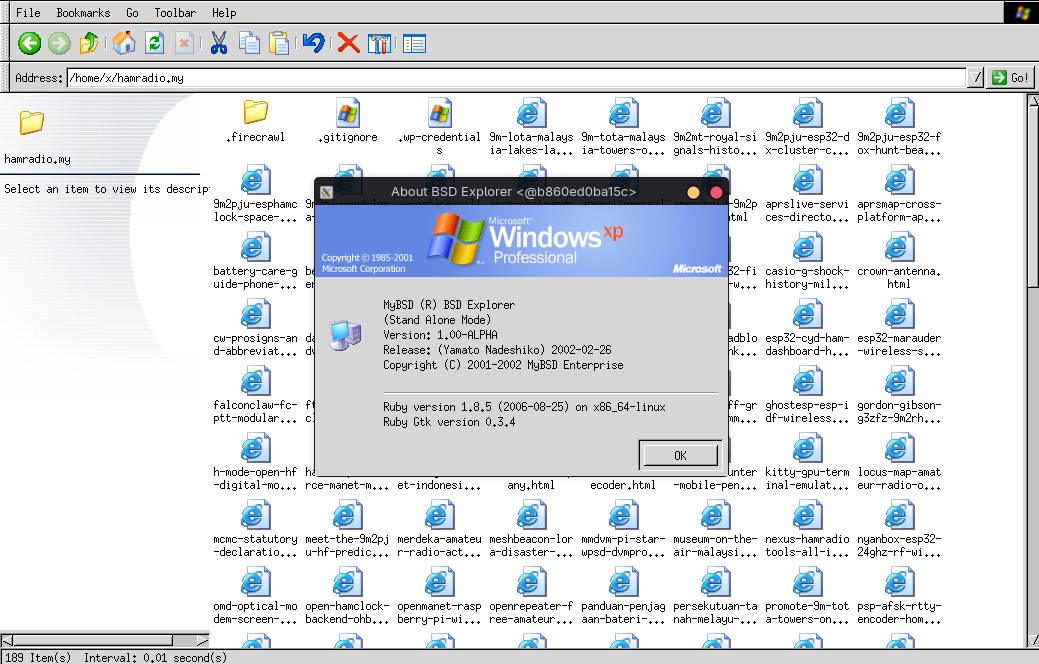Click the Forward arrow toolbar icon
Screen dimensions: 1039x664
(59, 44)
